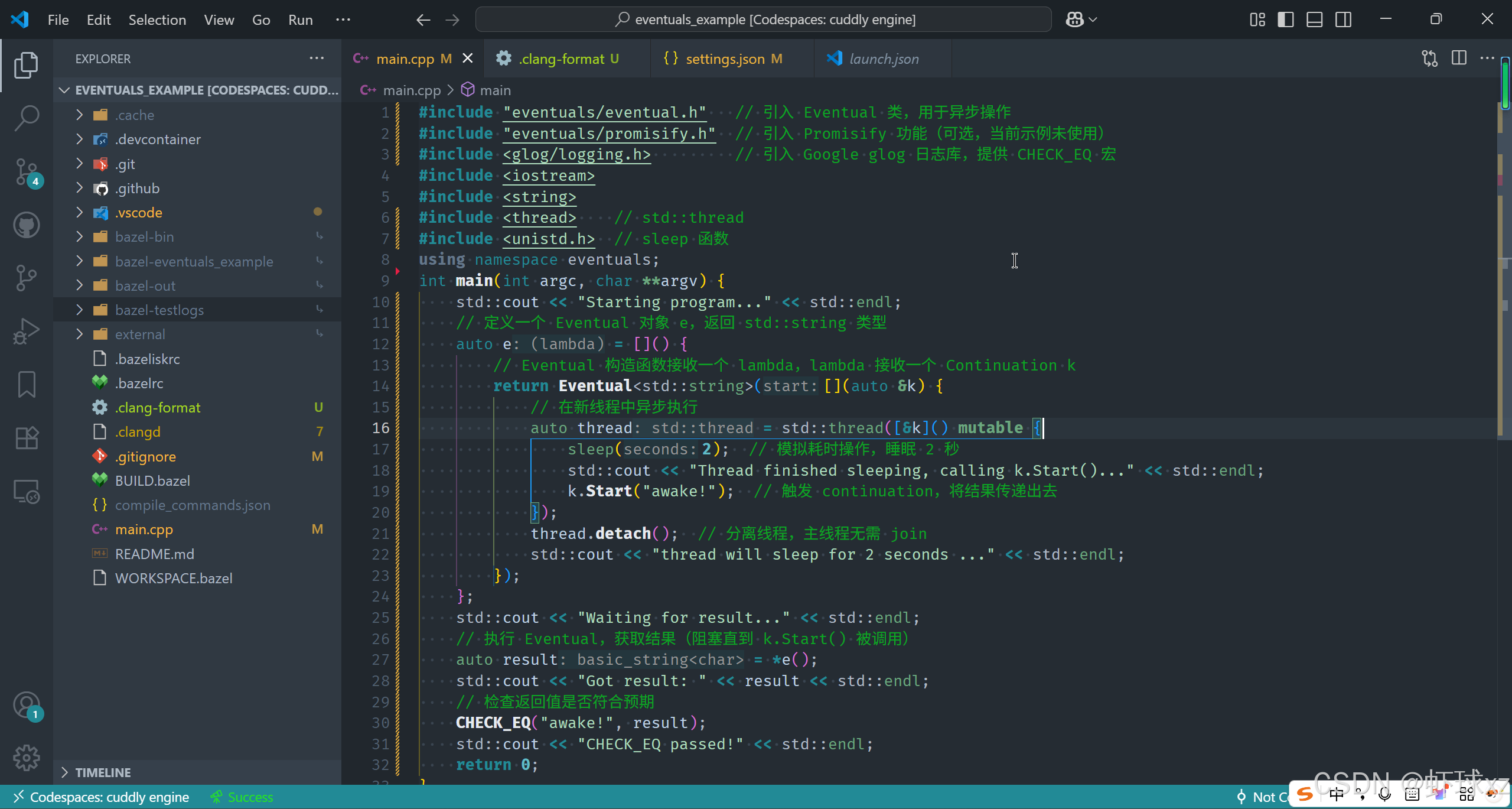Image resolution: width=1512 pixels, height=809 pixels.
Task: Open README.md file
Action: point(198,554)
